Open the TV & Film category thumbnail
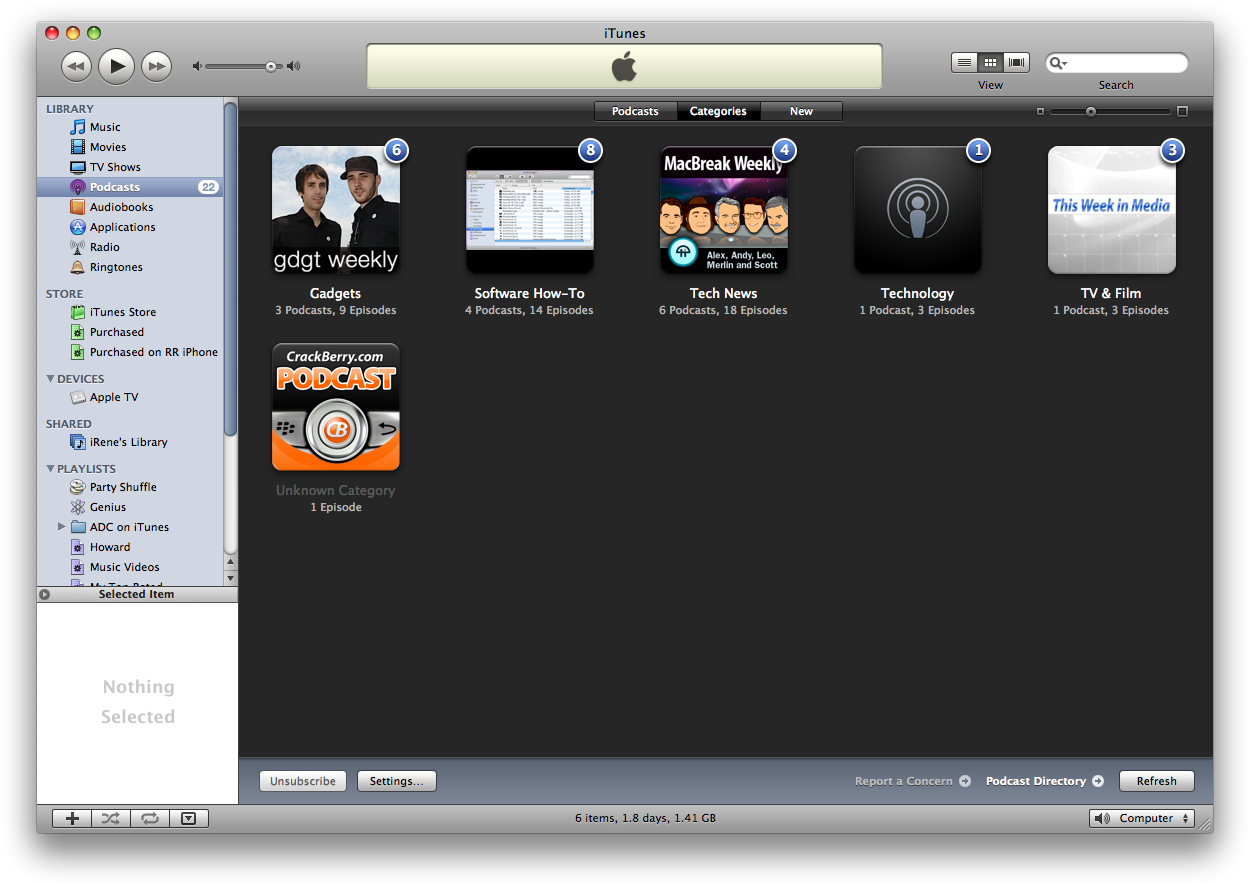This screenshot has width=1249, height=884. (x=1112, y=210)
